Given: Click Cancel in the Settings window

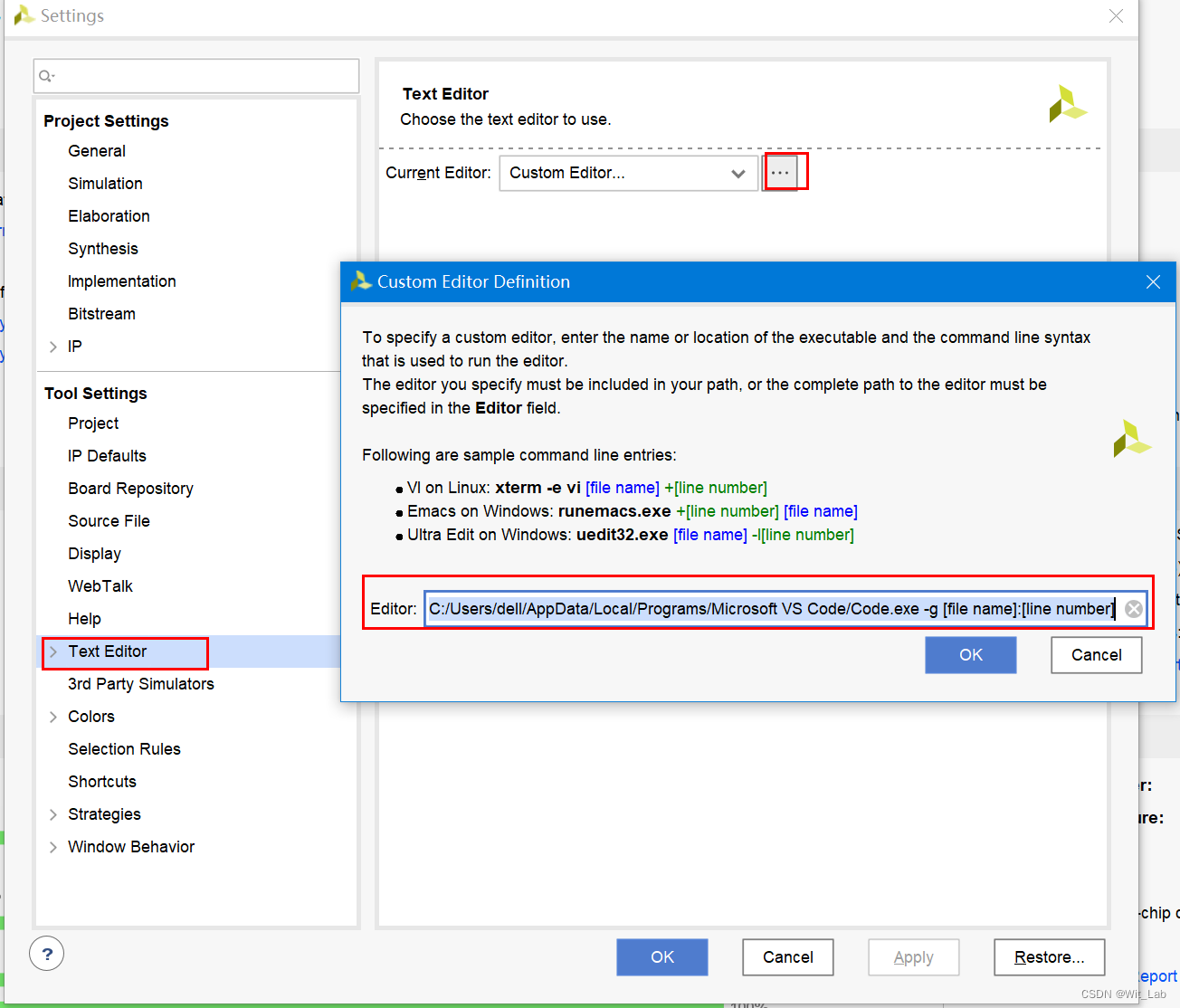Looking at the screenshot, I should click(788, 957).
